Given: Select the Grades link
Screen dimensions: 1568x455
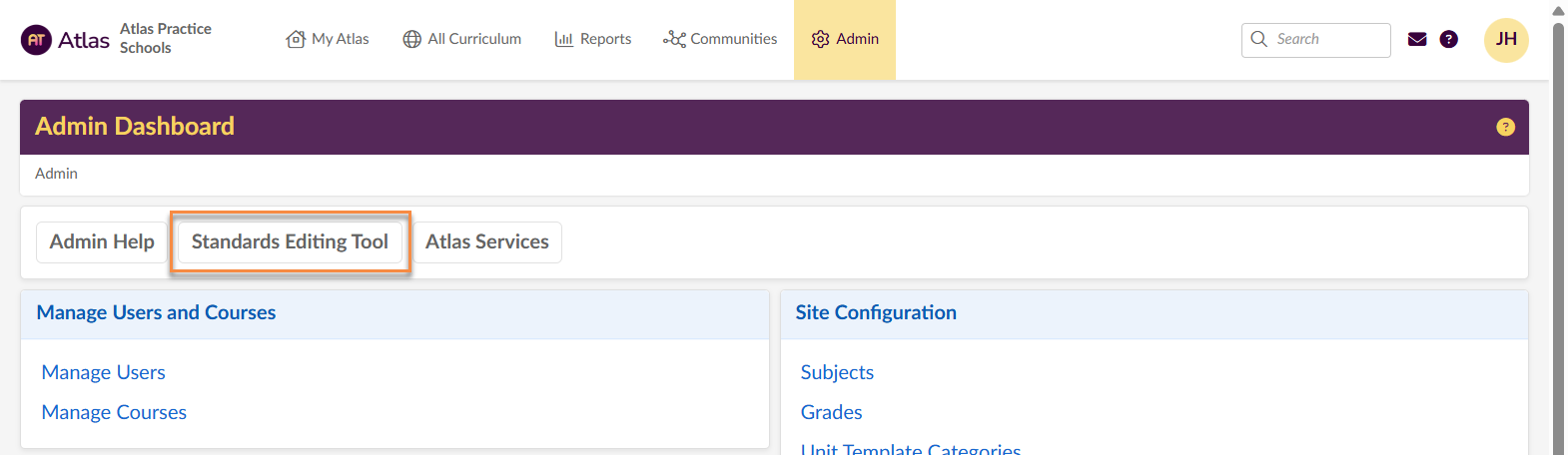Looking at the screenshot, I should [831, 412].
